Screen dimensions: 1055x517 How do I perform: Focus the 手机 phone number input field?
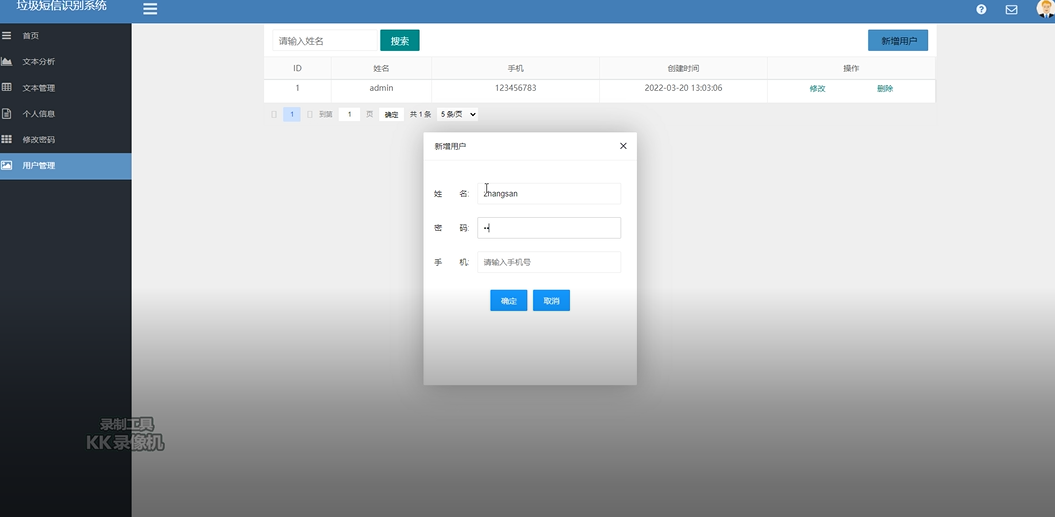(x=549, y=262)
